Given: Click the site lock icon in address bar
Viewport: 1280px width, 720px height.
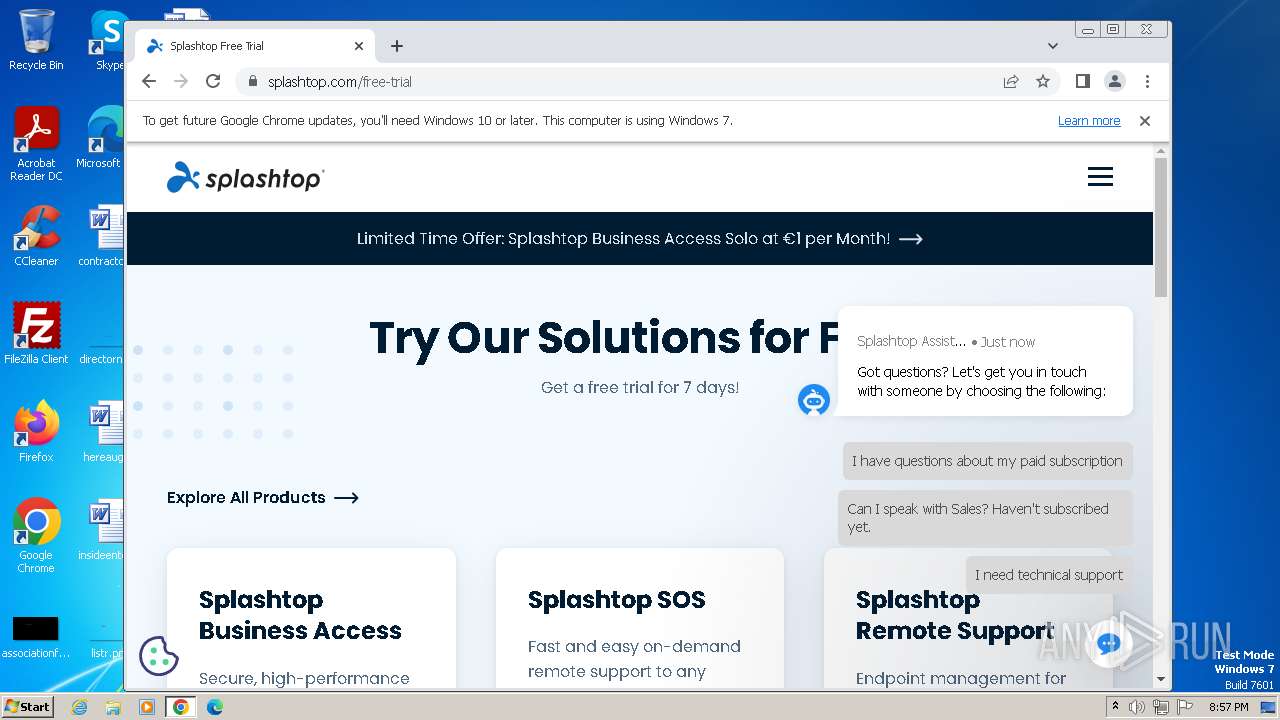Looking at the screenshot, I should point(252,82).
